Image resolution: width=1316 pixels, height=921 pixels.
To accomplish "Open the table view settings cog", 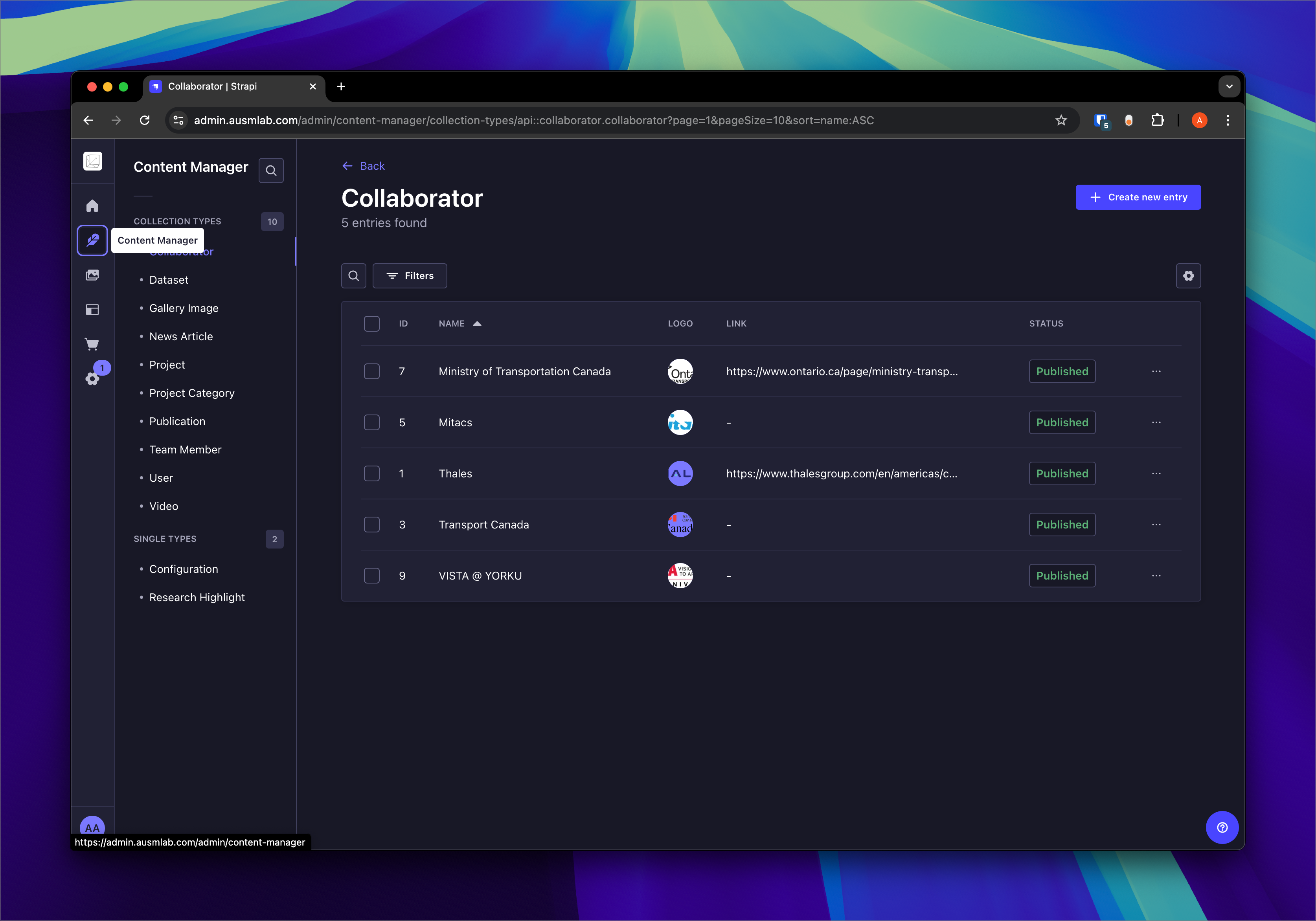I will tap(1188, 276).
